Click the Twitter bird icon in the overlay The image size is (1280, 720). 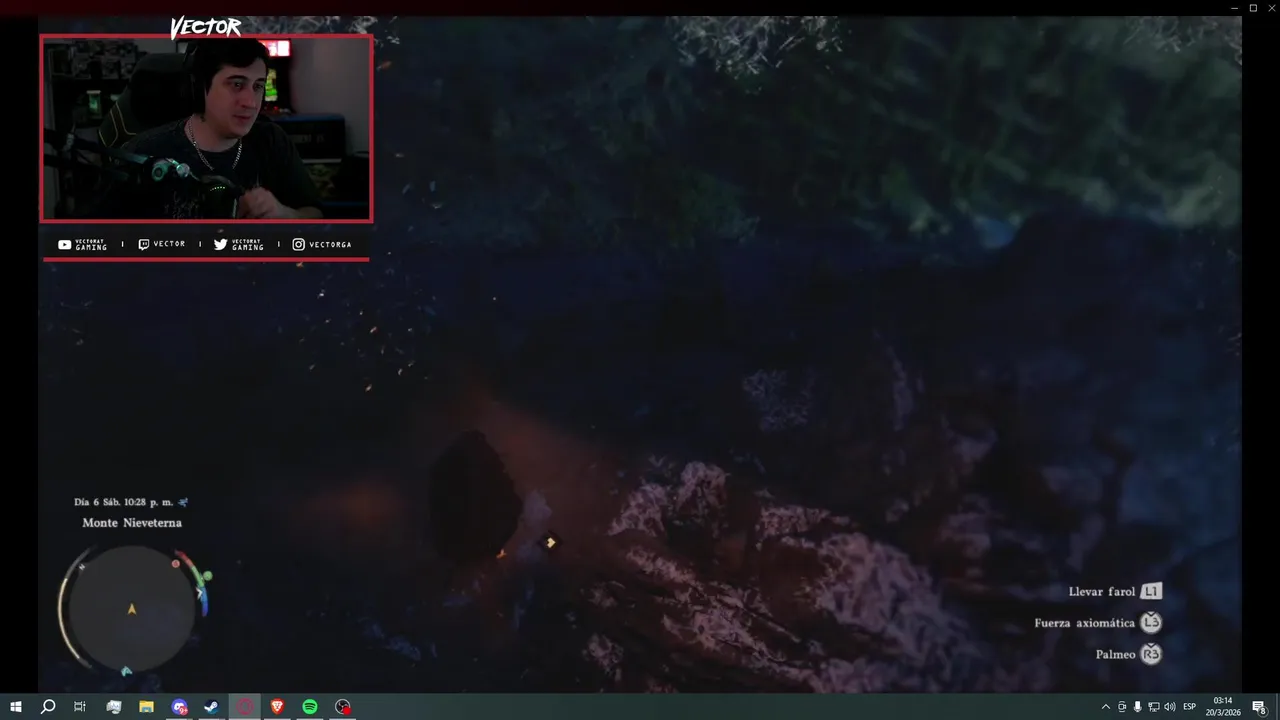(x=221, y=244)
